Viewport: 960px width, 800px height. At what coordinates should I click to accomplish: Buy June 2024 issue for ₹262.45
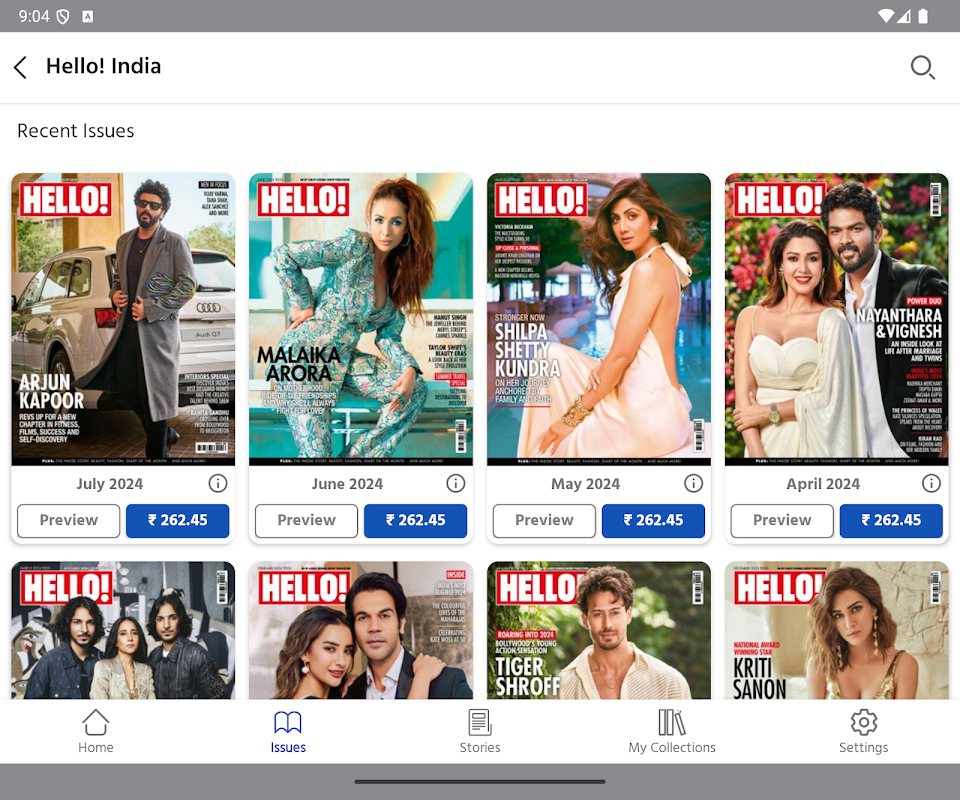pyautogui.click(x=415, y=521)
